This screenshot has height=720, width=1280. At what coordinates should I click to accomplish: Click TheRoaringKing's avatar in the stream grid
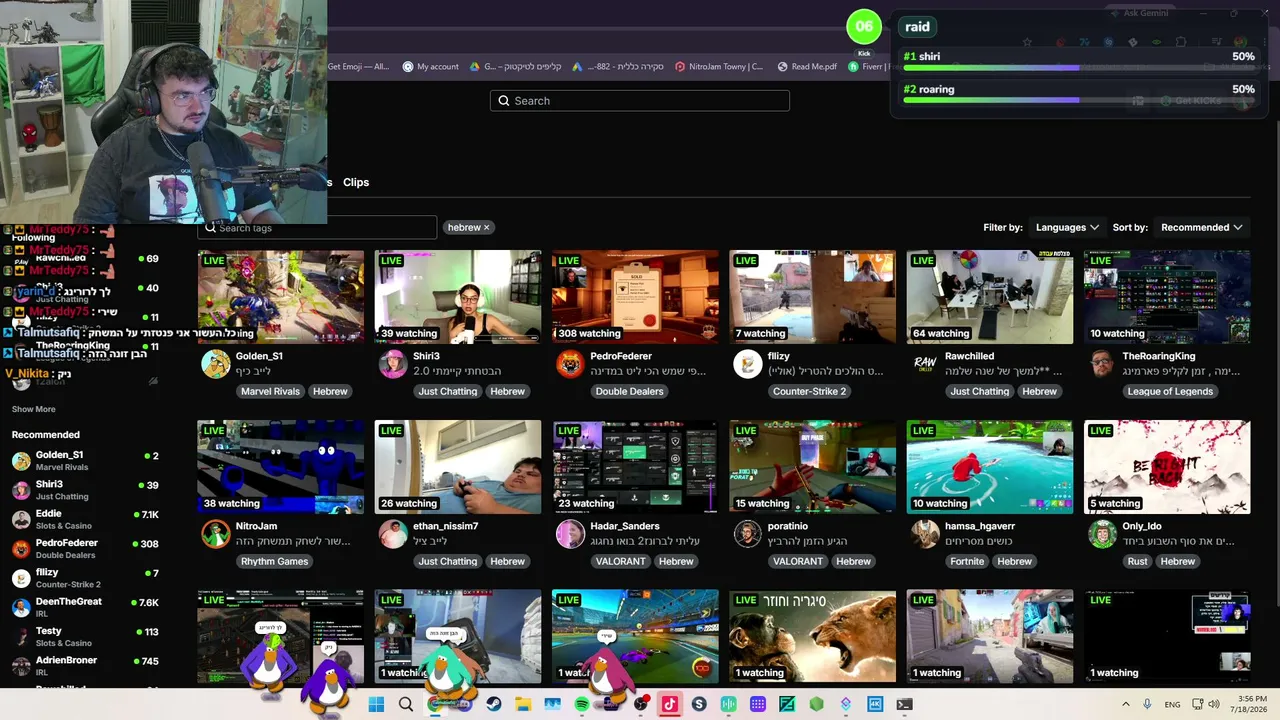click(x=1102, y=364)
